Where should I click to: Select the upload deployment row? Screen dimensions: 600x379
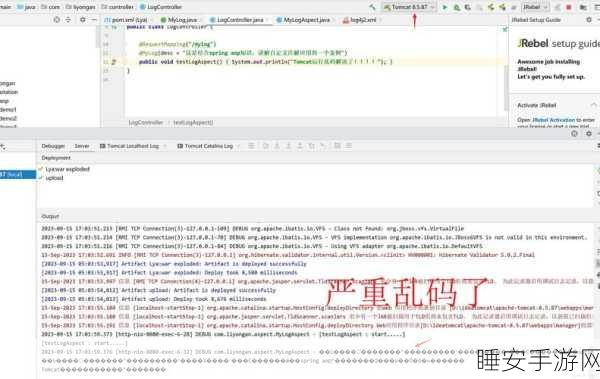[54, 178]
